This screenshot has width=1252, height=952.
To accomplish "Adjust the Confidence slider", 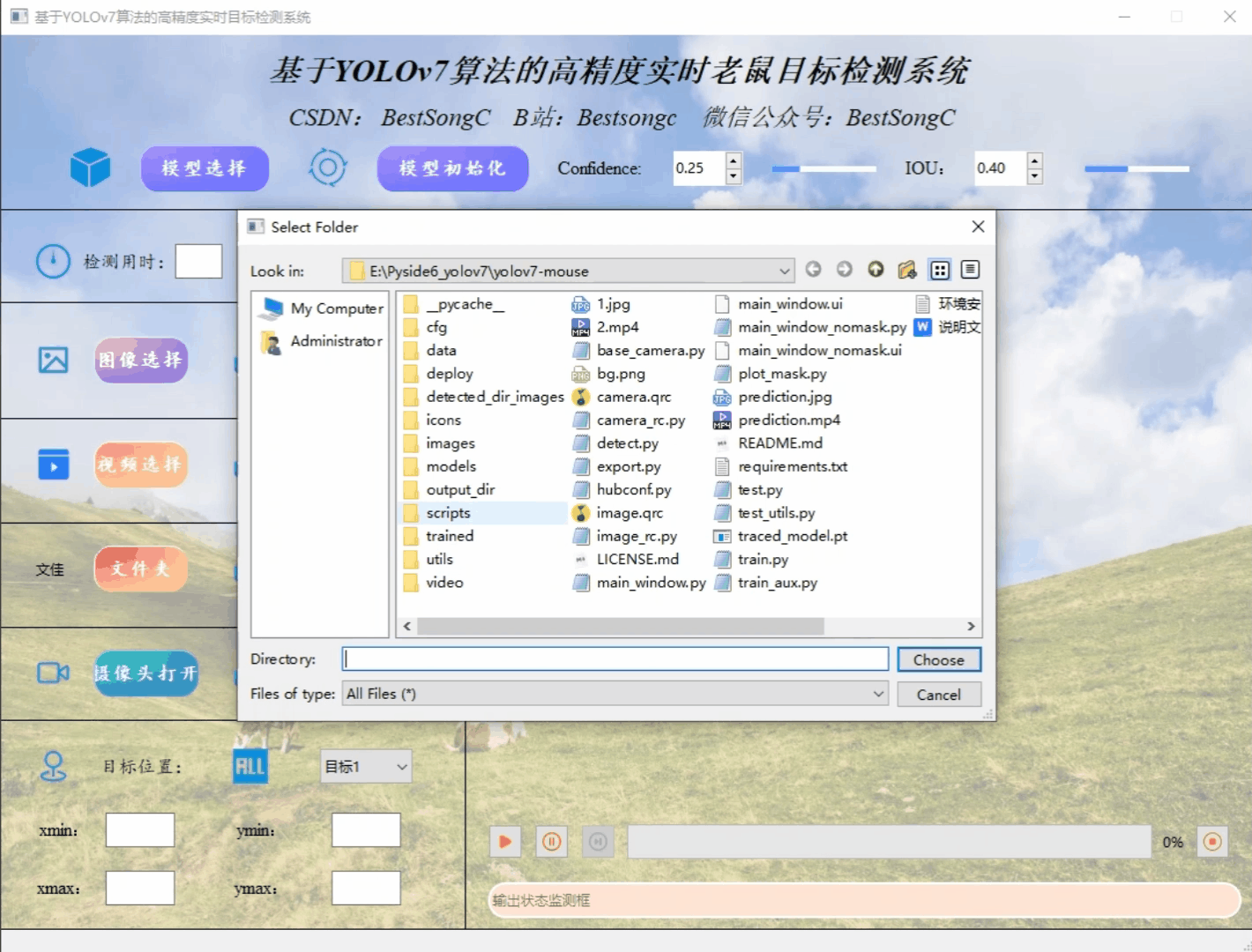I will [x=824, y=168].
